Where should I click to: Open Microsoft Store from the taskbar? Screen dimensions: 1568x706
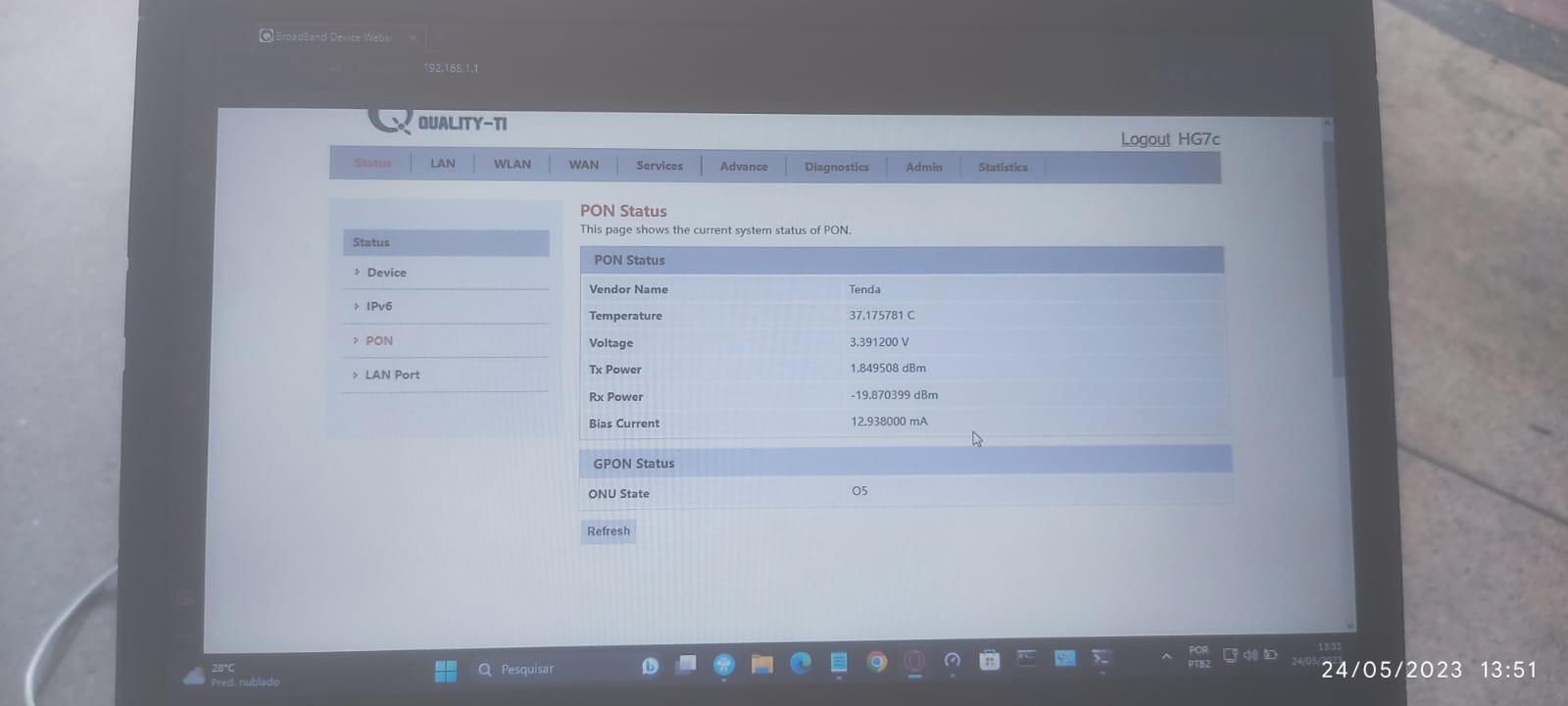[x=989, y=660]
